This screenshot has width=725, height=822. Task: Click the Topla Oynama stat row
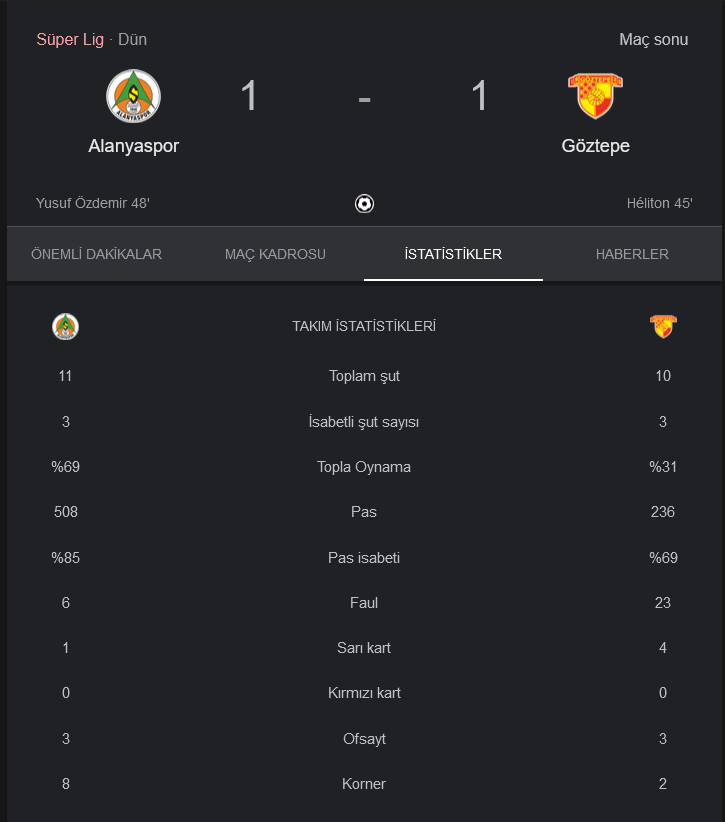[364, 467]
